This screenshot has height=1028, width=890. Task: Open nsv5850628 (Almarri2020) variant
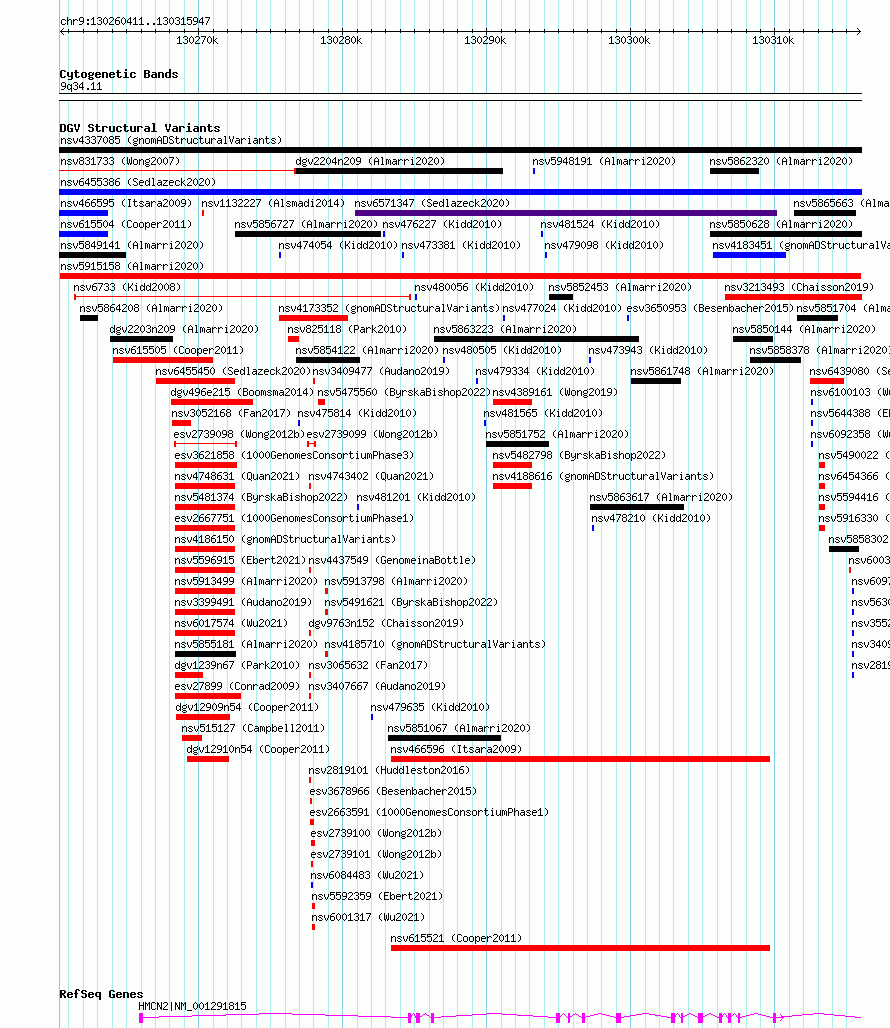[781, 224]
